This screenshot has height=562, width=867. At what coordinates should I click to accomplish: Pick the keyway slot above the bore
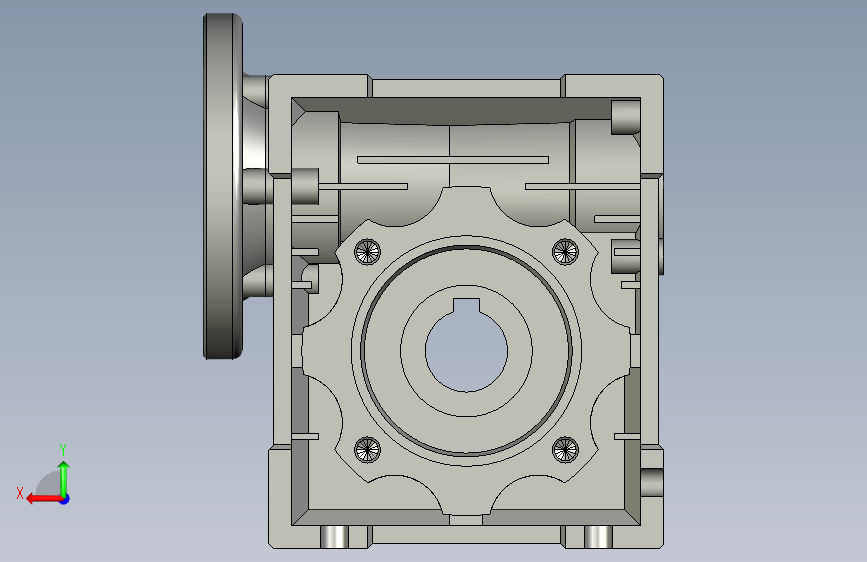pos(466,304)
